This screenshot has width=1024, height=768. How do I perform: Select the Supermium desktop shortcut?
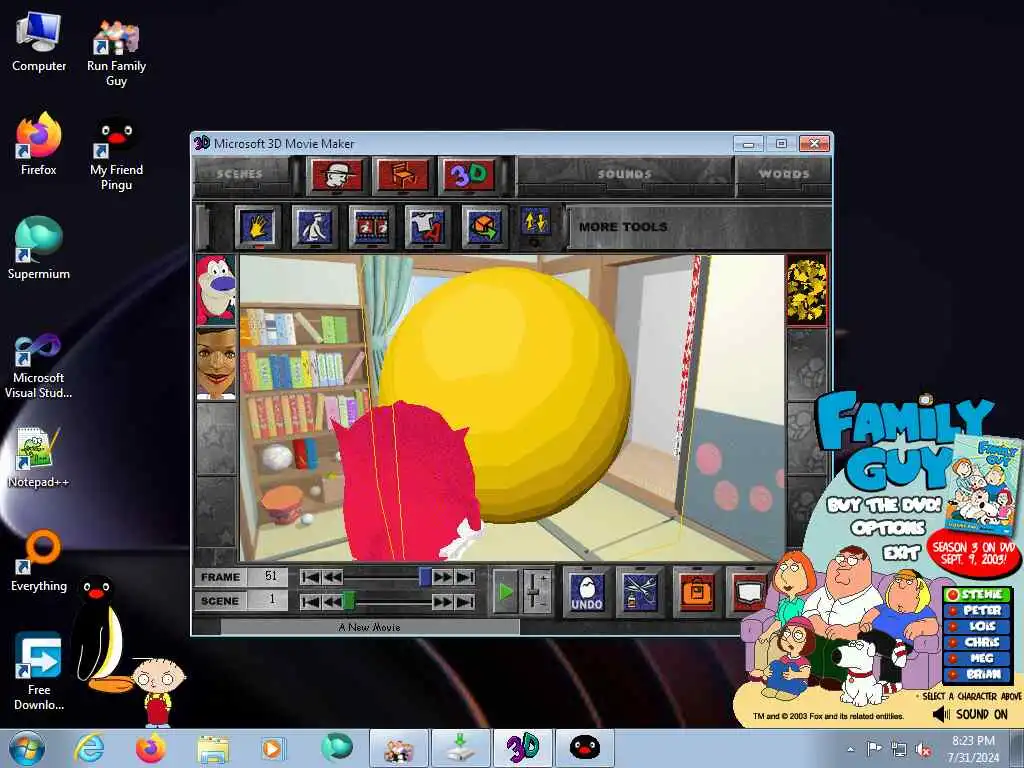39,248
